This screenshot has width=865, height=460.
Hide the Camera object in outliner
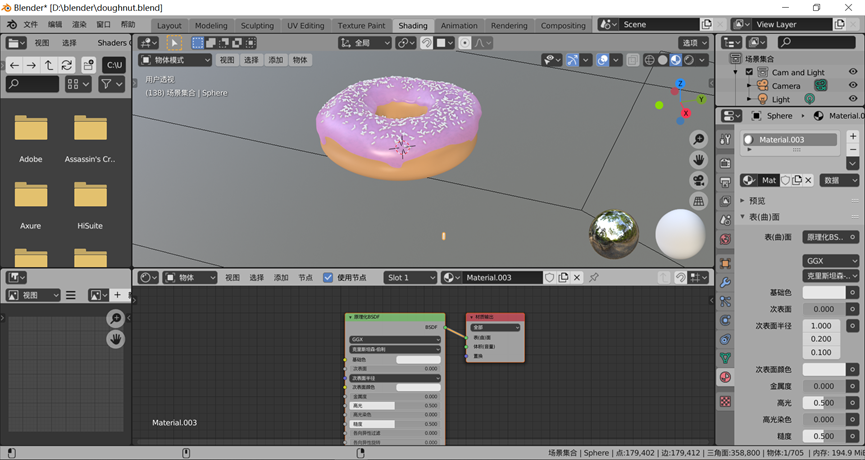click(x=853, y=85)
